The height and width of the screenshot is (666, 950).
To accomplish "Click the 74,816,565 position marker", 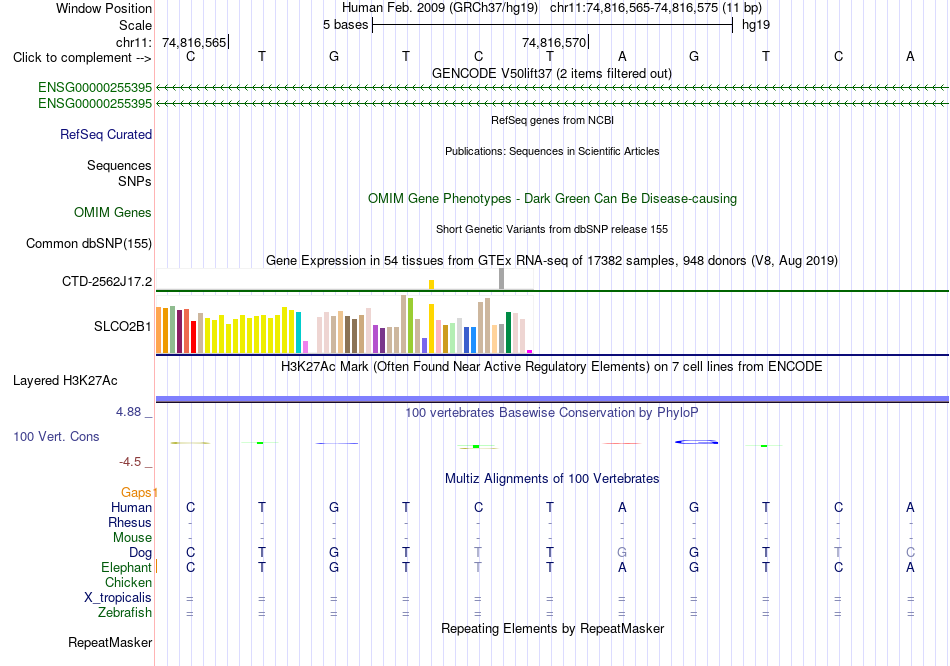I will 194,42.
